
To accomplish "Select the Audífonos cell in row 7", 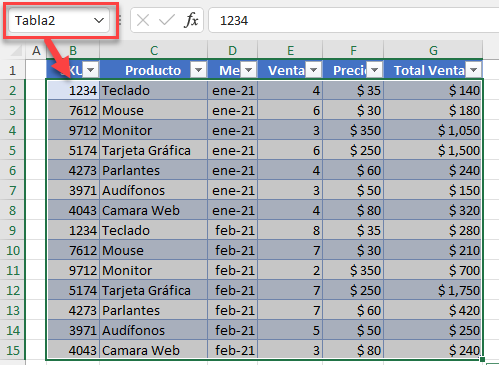I will click(x=154, y=190).
